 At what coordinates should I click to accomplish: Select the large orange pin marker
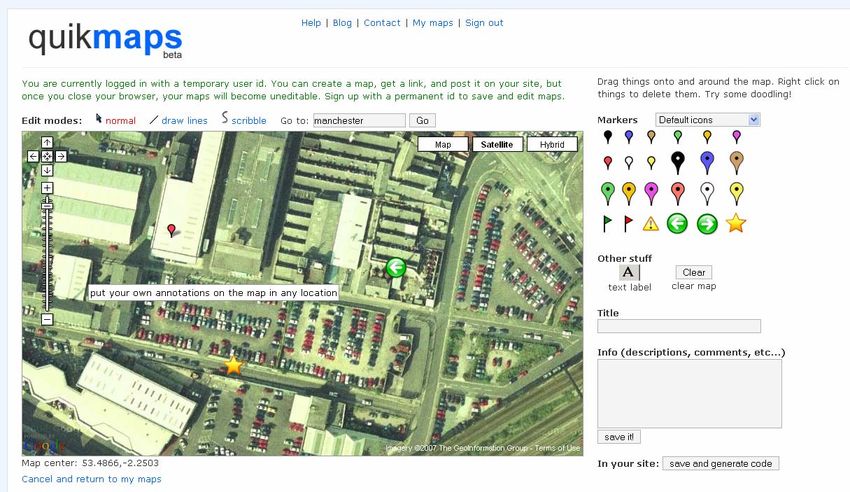pyautogui.click(x=629, y=193)
